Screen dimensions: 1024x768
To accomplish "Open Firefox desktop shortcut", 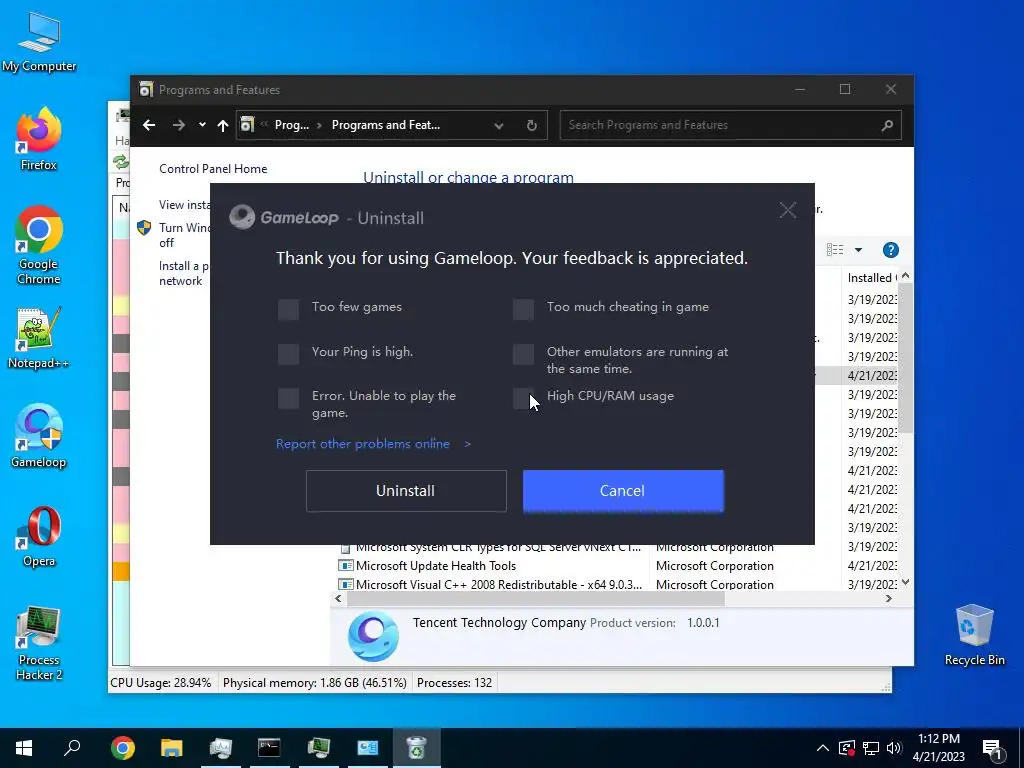I will pos(39,139).
